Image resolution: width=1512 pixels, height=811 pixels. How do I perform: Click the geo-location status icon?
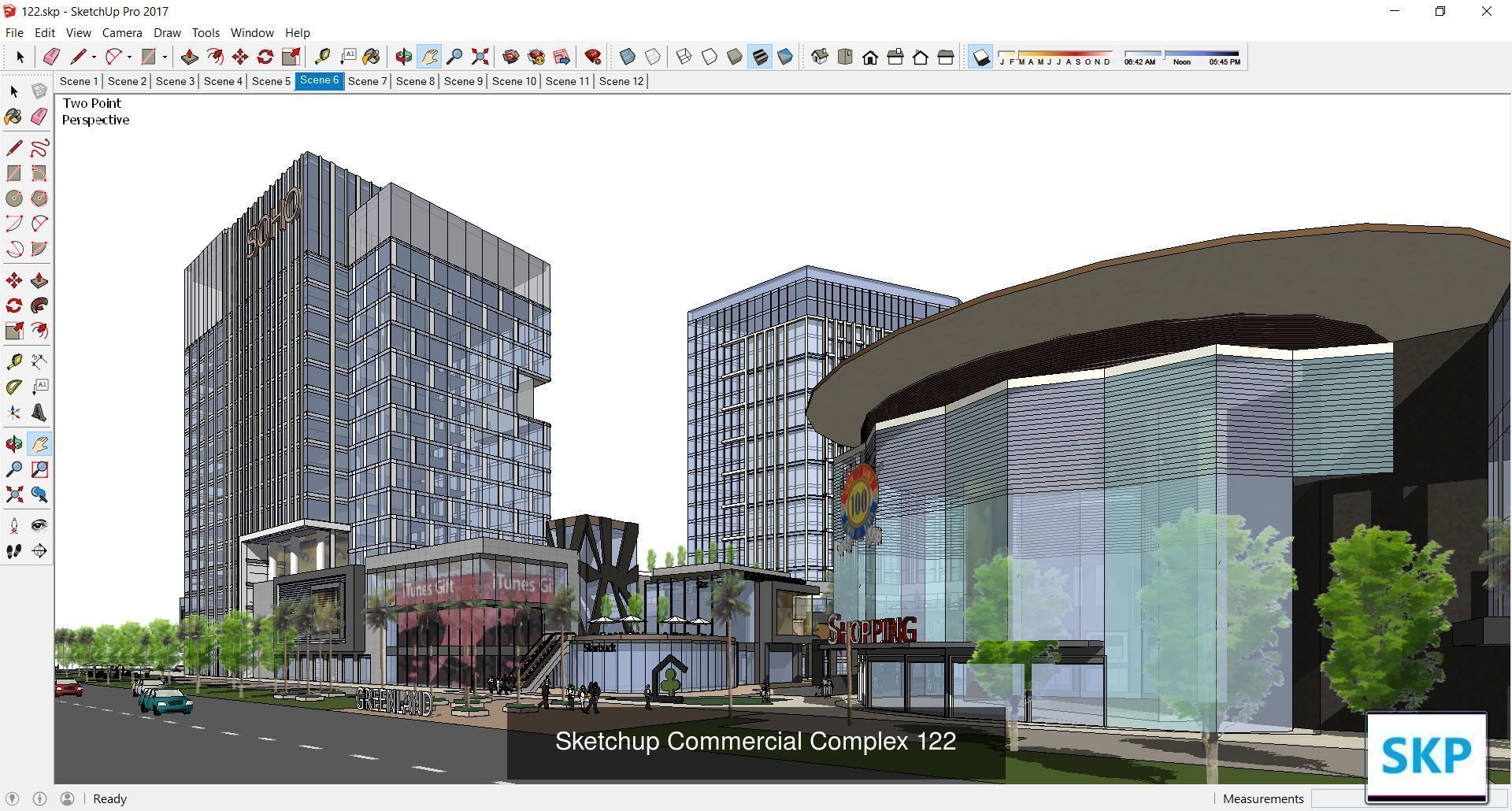(13, 798)
